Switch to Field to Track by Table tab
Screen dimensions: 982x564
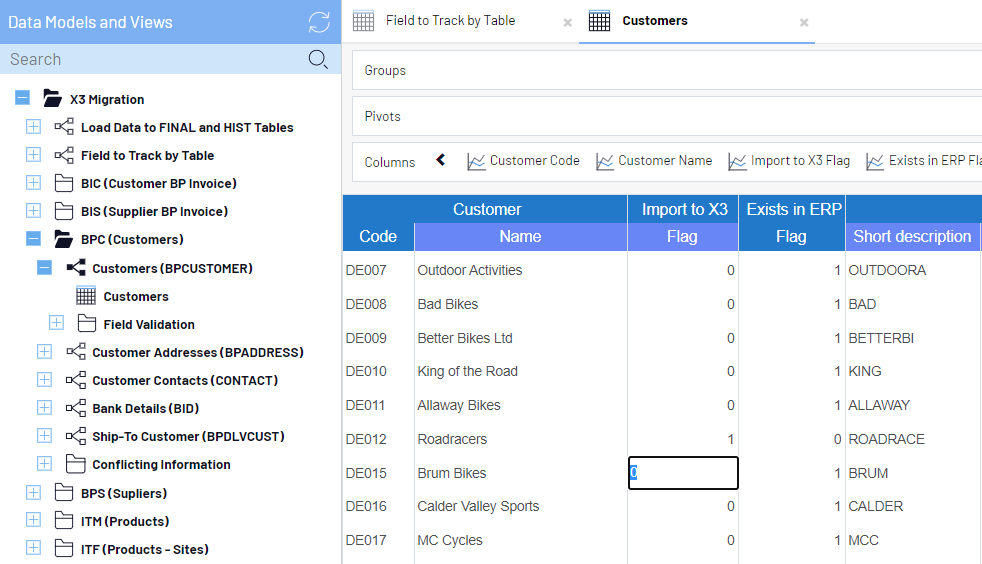(450, 21)
